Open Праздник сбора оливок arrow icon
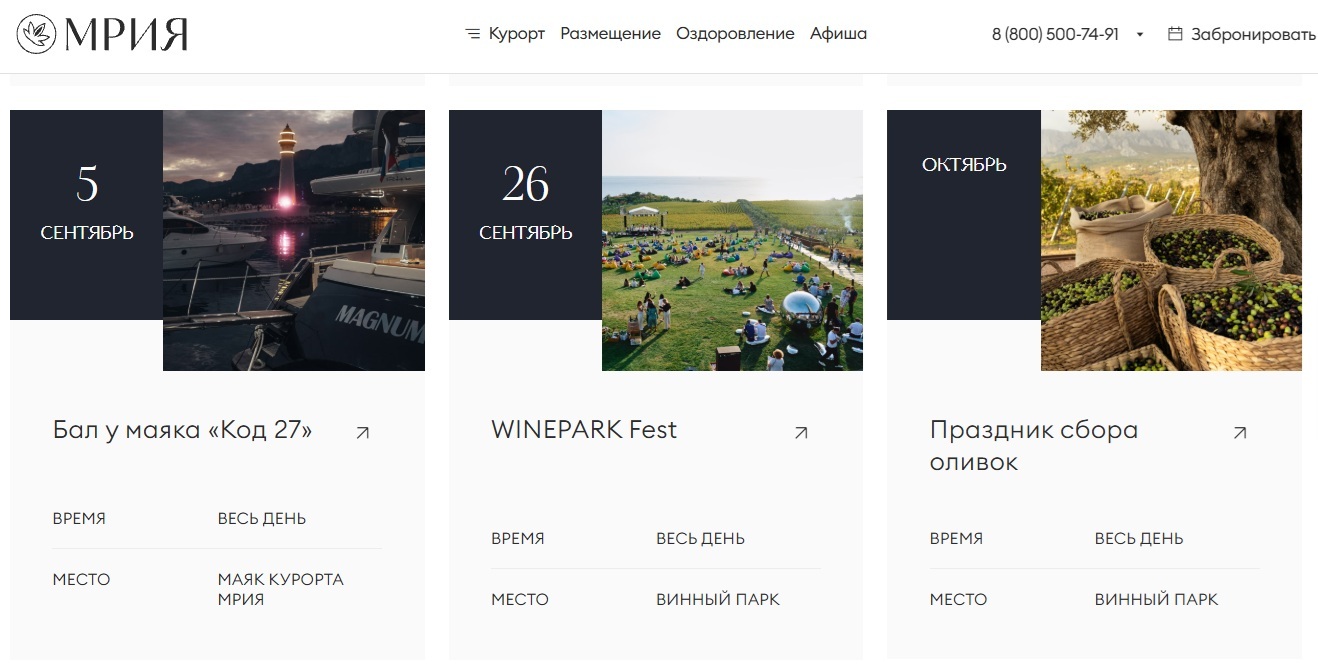The width and height of the screenshot is (1318, 671). click(x=1240, y=432)
